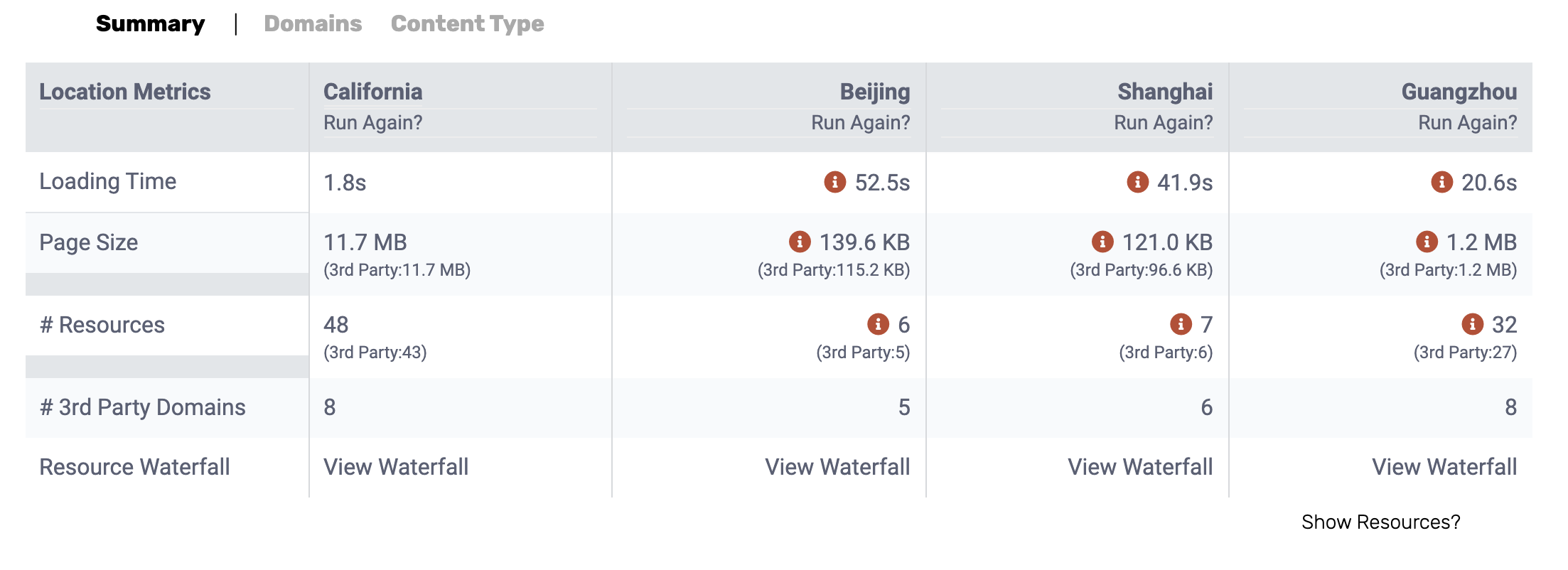Run the Guangzhou test again

[1467, 122]
